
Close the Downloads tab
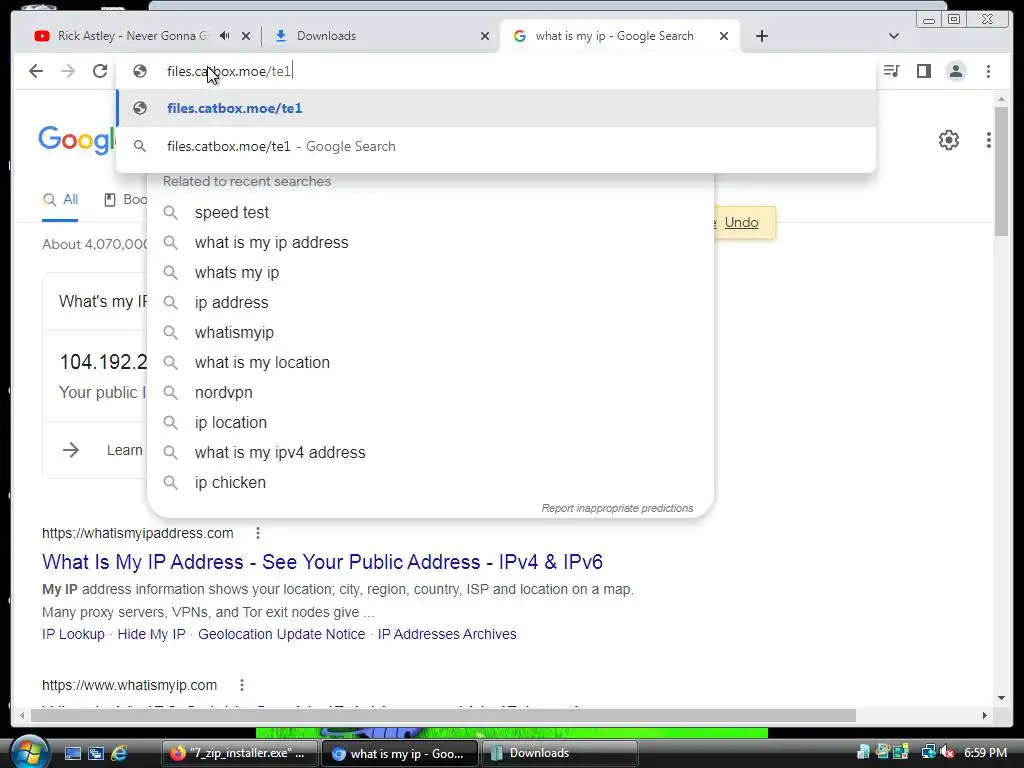[485, 36]
